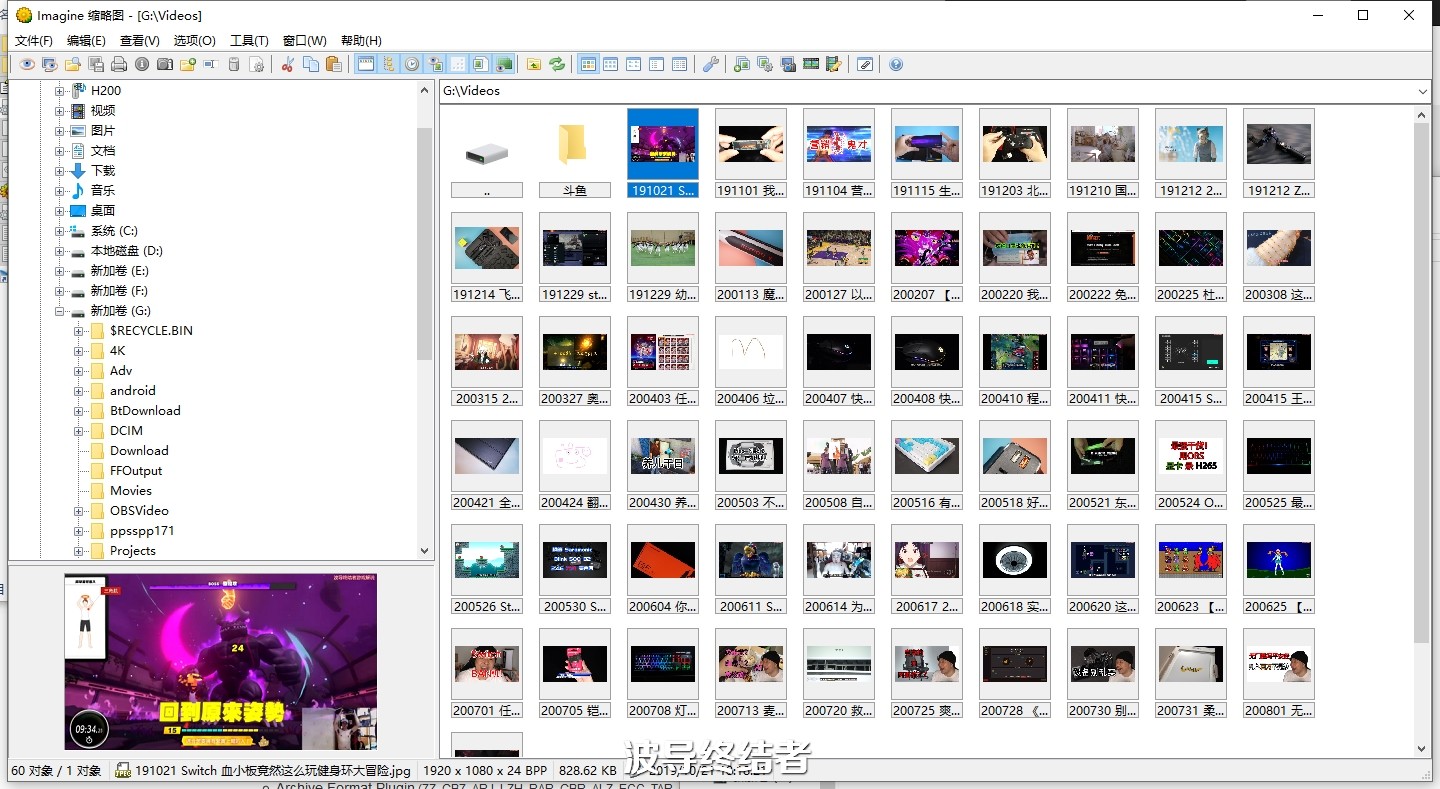Viewport: 1440px width, 789px height.
Task: Expand the 系统 (C:) drive node
Action: (59, 231)
